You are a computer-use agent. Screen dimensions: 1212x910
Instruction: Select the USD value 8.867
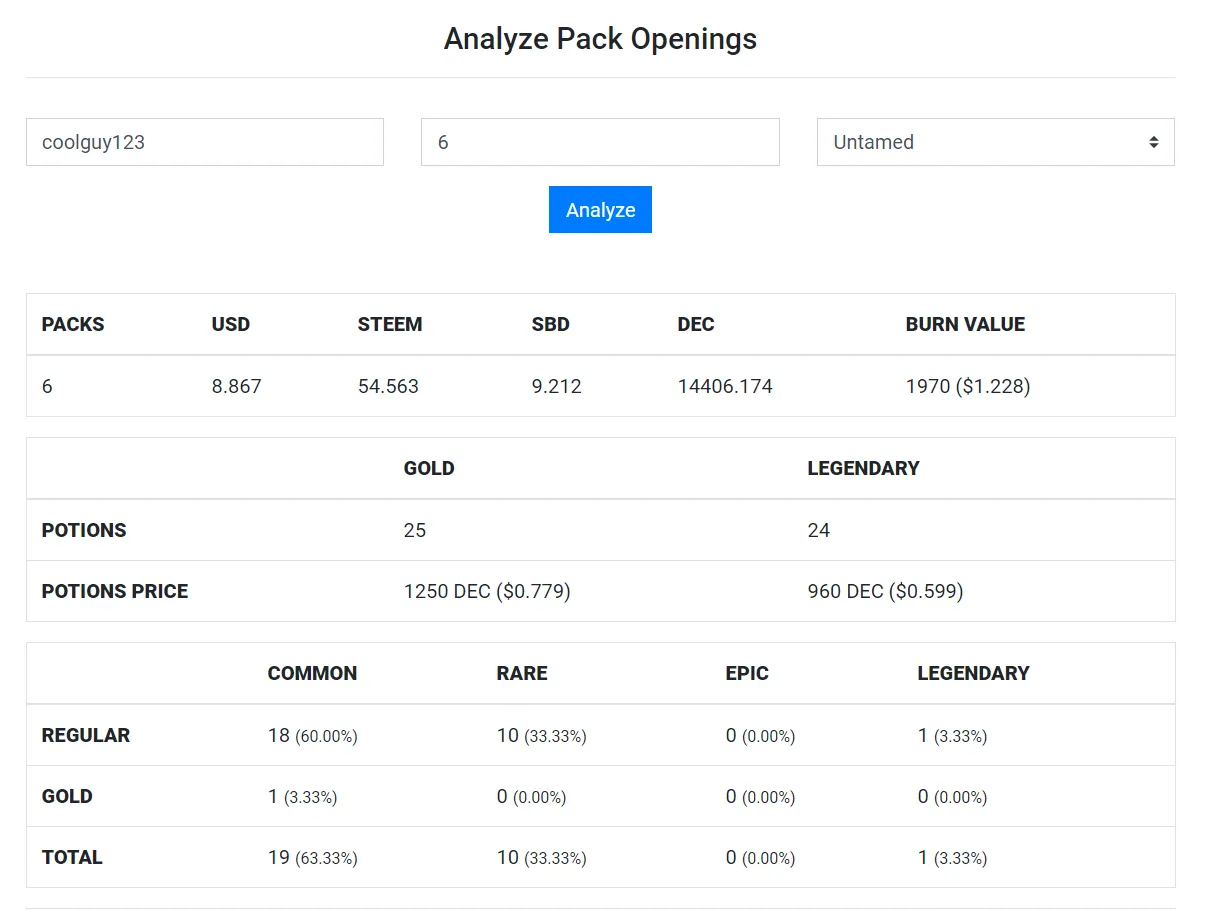coord(237,386)
